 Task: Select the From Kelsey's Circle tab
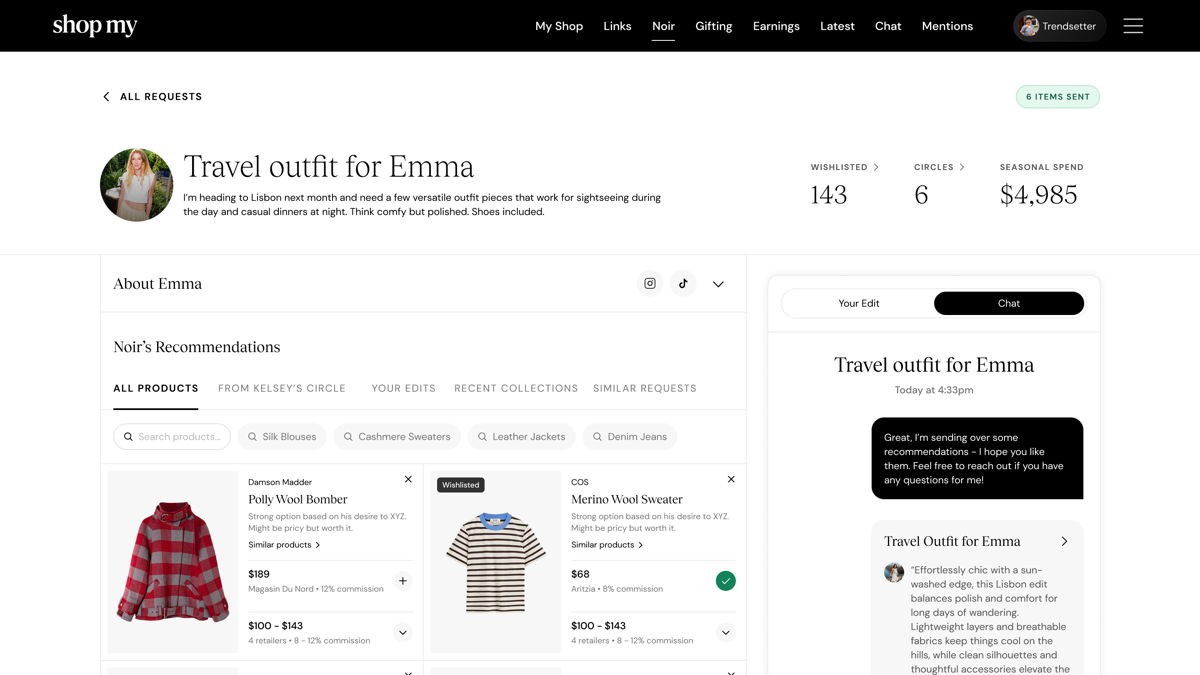point(282,388)
